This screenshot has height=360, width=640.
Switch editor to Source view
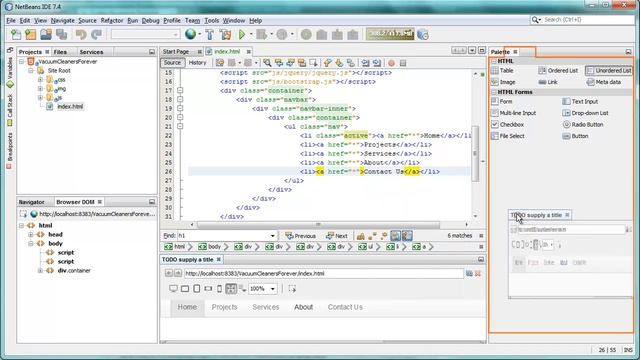[172, 62]
